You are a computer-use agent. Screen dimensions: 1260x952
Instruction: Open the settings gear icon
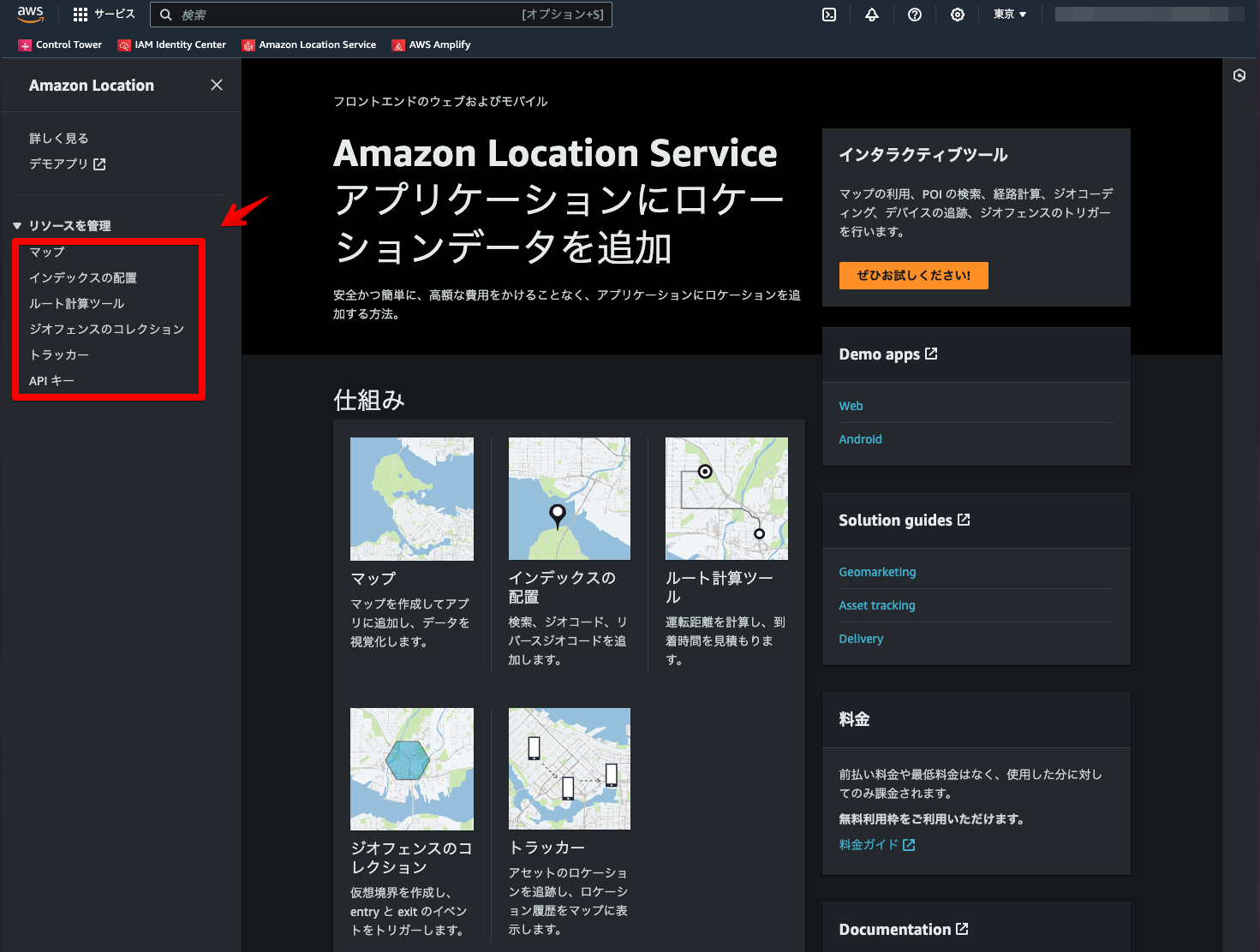[958, 15]
